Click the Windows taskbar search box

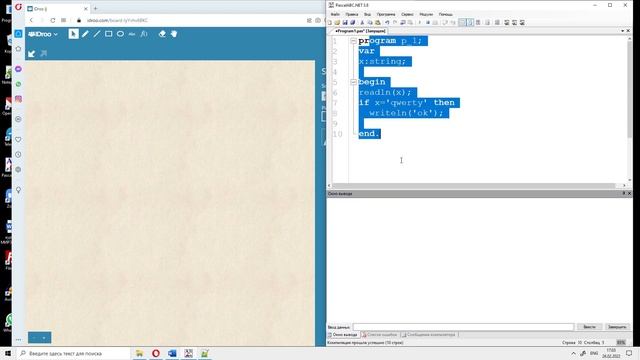[x=73, y=353]
